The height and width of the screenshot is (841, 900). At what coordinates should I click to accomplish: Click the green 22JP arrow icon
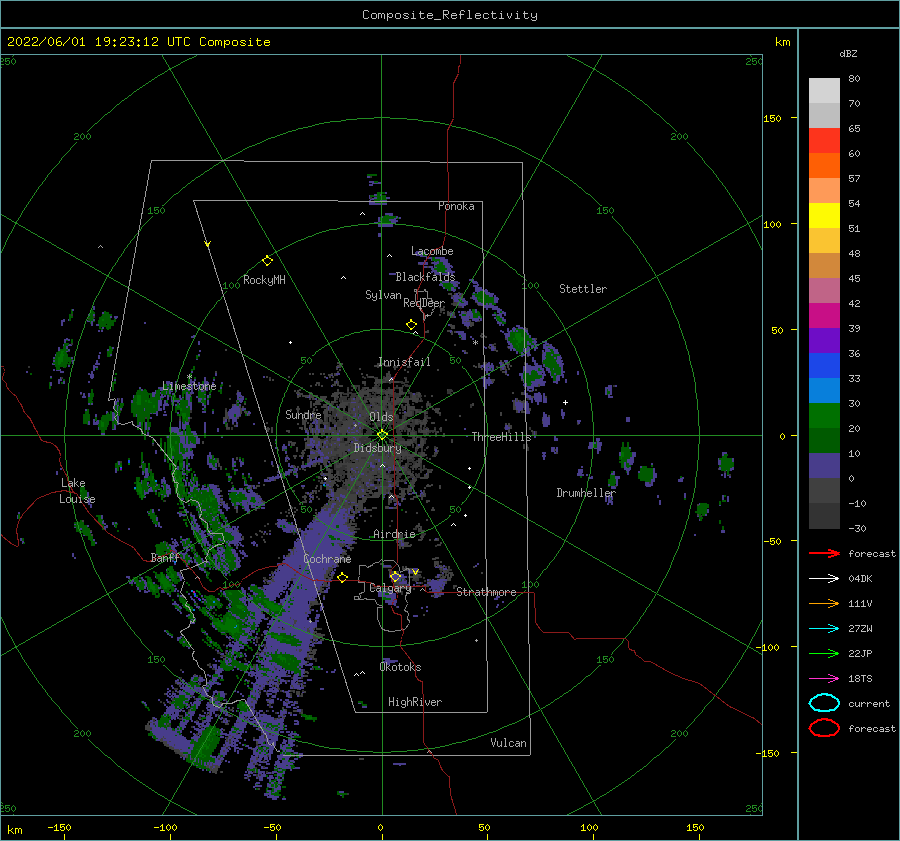(x=824, y=653)
